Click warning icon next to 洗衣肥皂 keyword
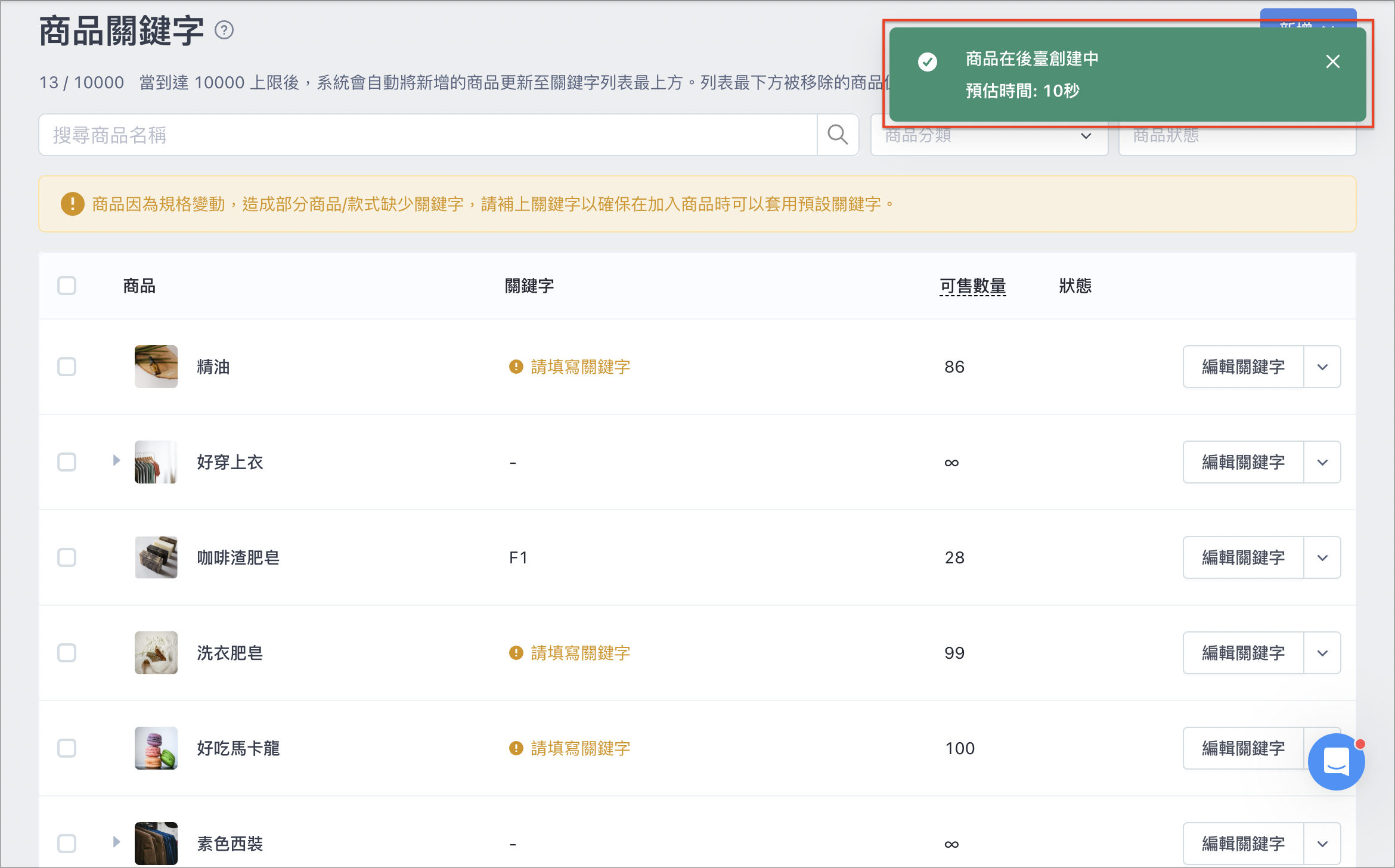The height and width of the screenshot is (868, 1395). [x=516, y=653]
